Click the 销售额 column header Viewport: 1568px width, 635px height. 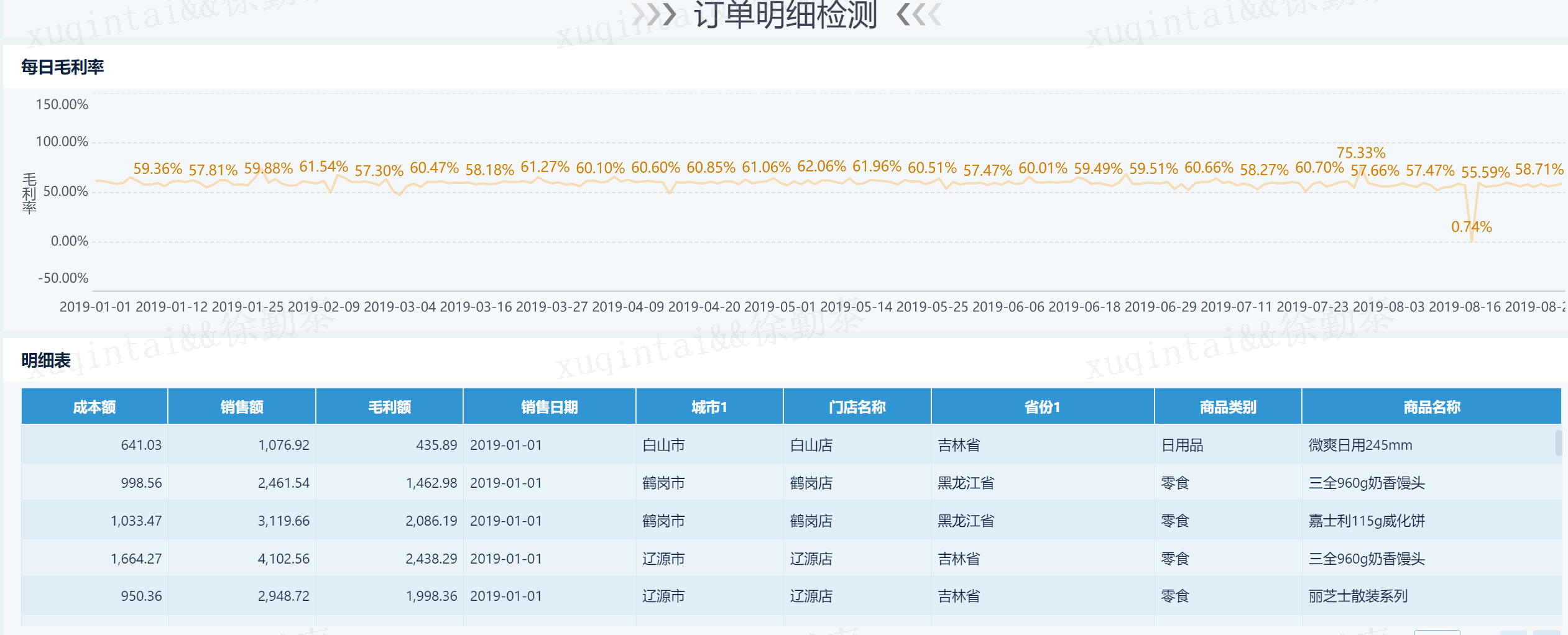click(242, 407)
